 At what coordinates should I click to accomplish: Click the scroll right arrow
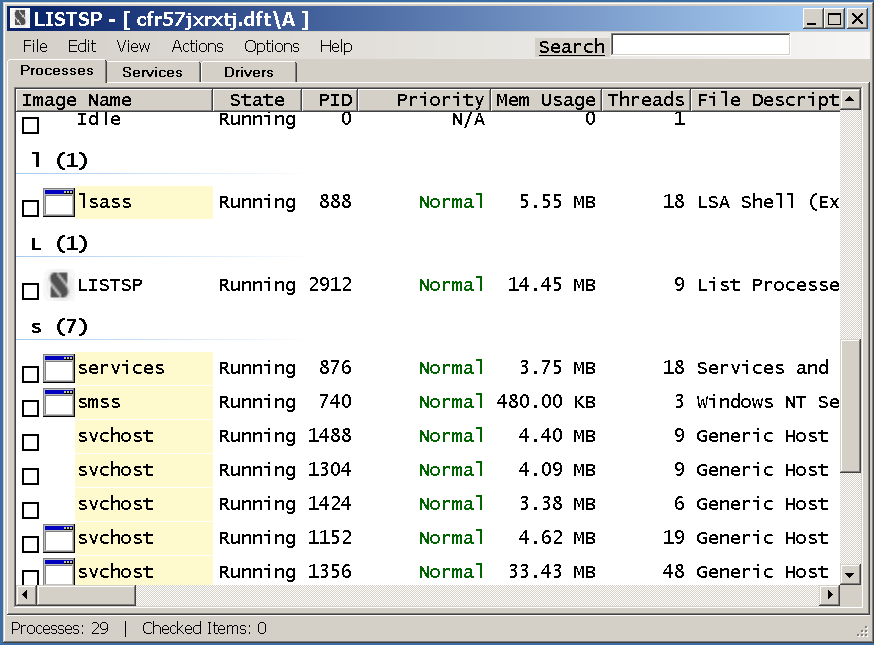coord(830,595)
